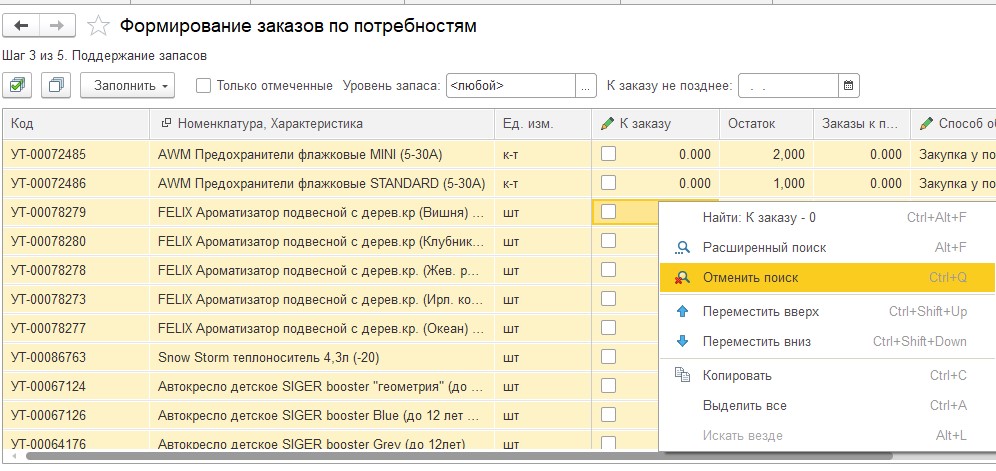Image resolution: width=996 pixels, height=471 pixels.
Task: Select Отменить поиск in context menu
Action: point(750,277)
